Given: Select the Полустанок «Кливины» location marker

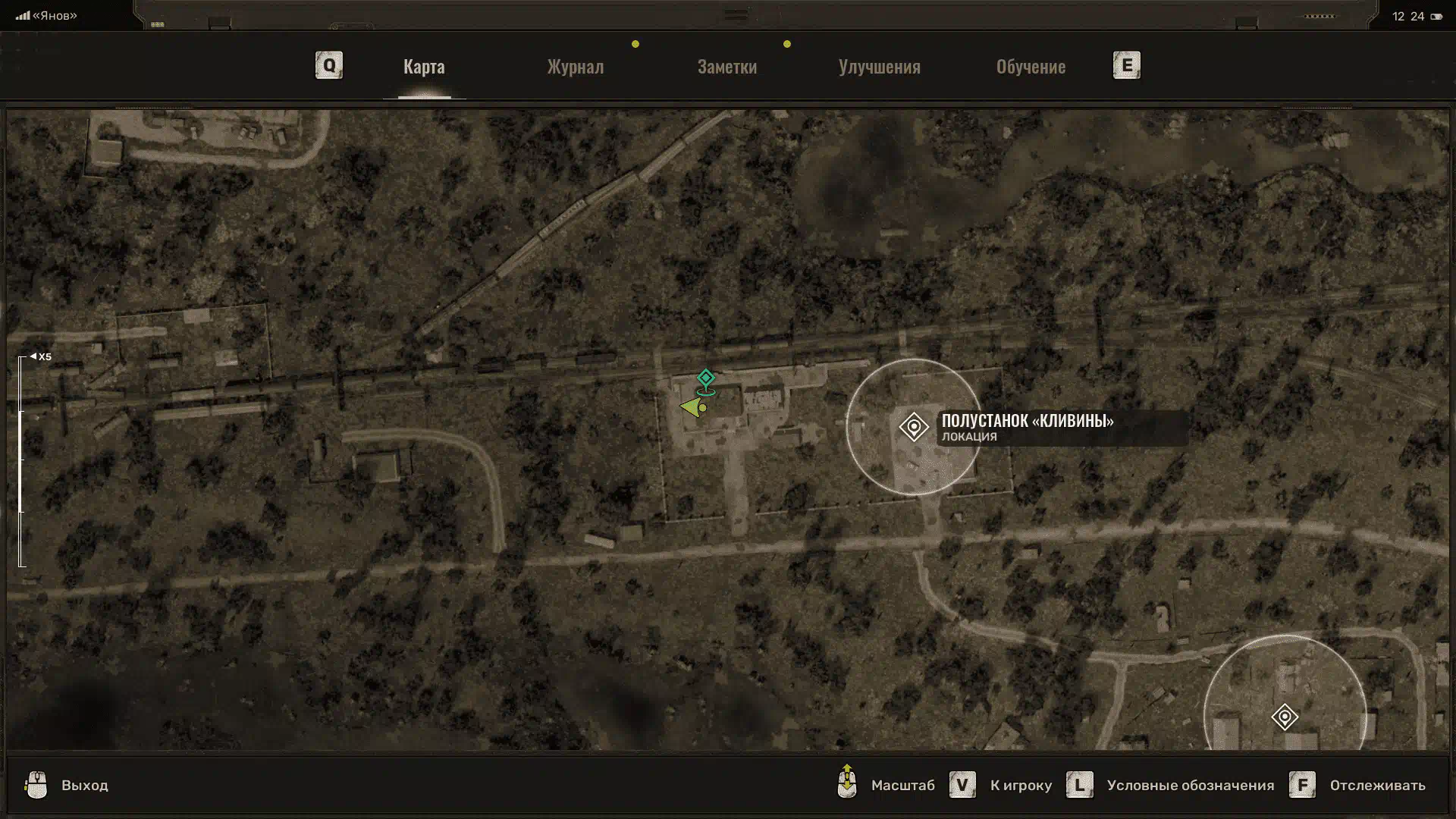Looking at the screenshot, I should (914, 427).
